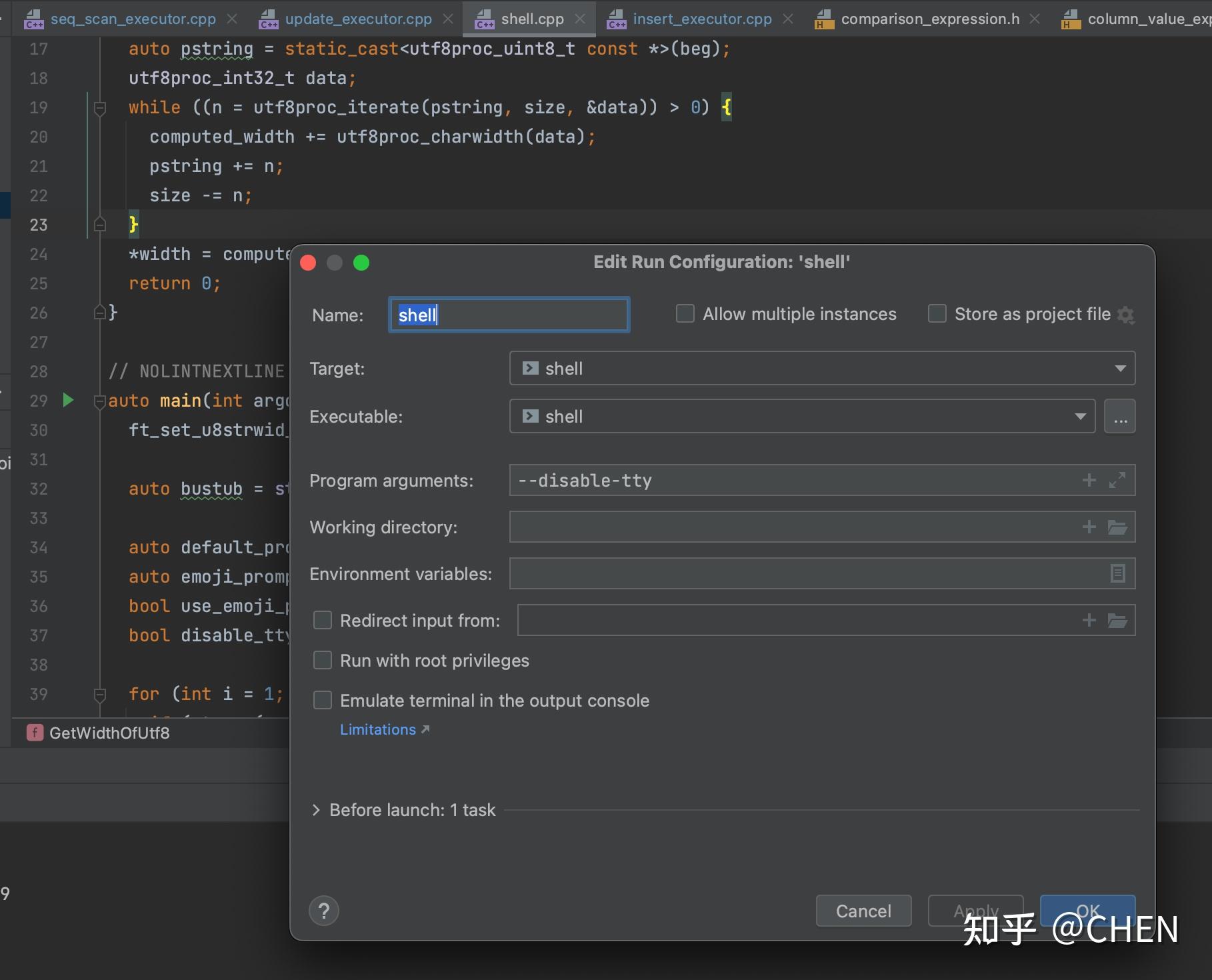Image resolution: width=1212 pixels, height=980 pixels.
Task: Open the Limitations link
Action: pos(377,729)
